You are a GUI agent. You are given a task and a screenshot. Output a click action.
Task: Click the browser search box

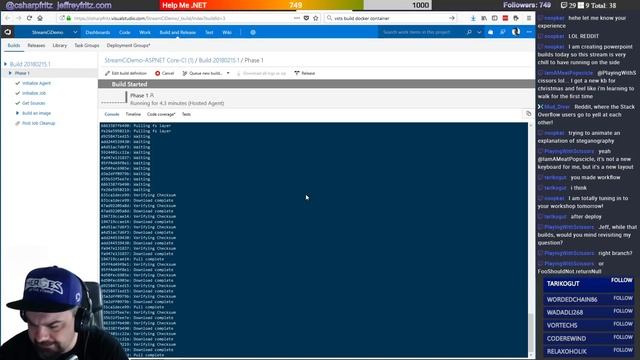tap(390, 18)
